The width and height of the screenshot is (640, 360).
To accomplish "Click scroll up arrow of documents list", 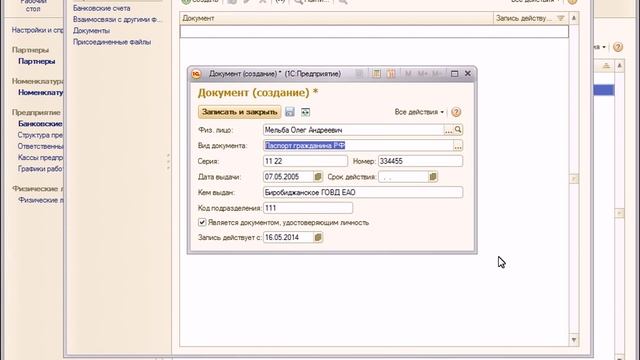I will [x=574, y=18].
